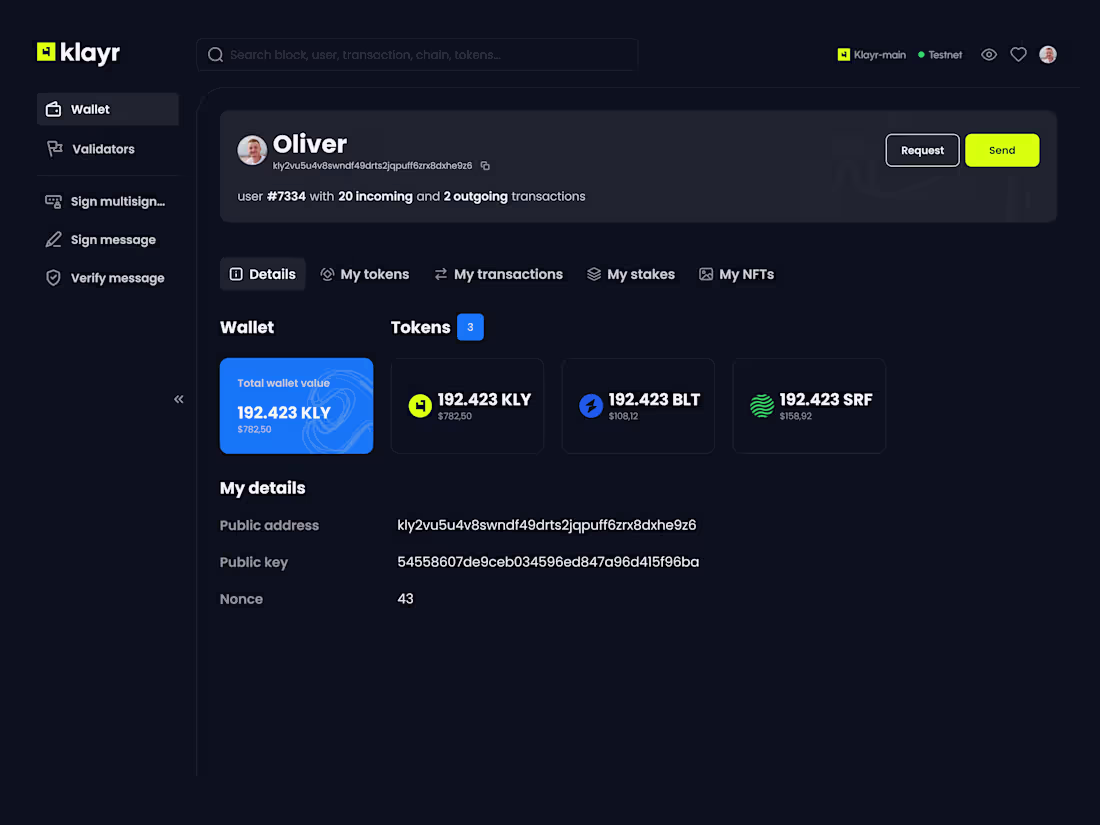1100x825 pixels.
Task: Collapse the sidebar with the double-chevron
Action: (x=179, y=399)
